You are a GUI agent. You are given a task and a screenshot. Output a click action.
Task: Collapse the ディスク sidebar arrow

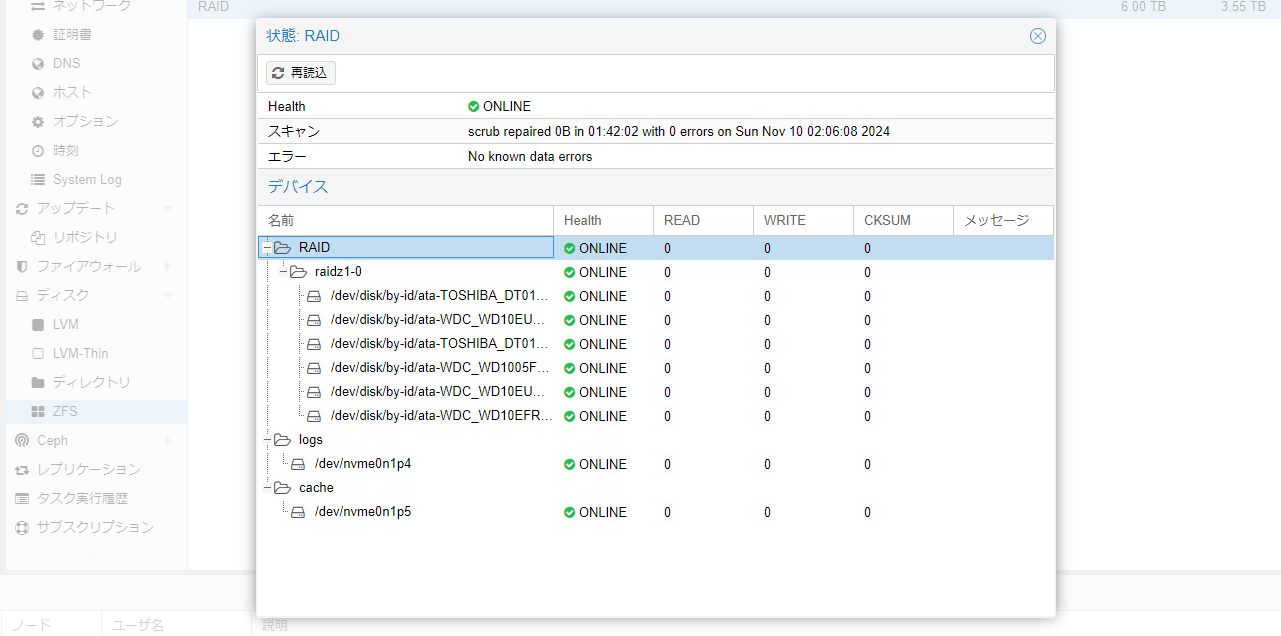tap(168, 296)
